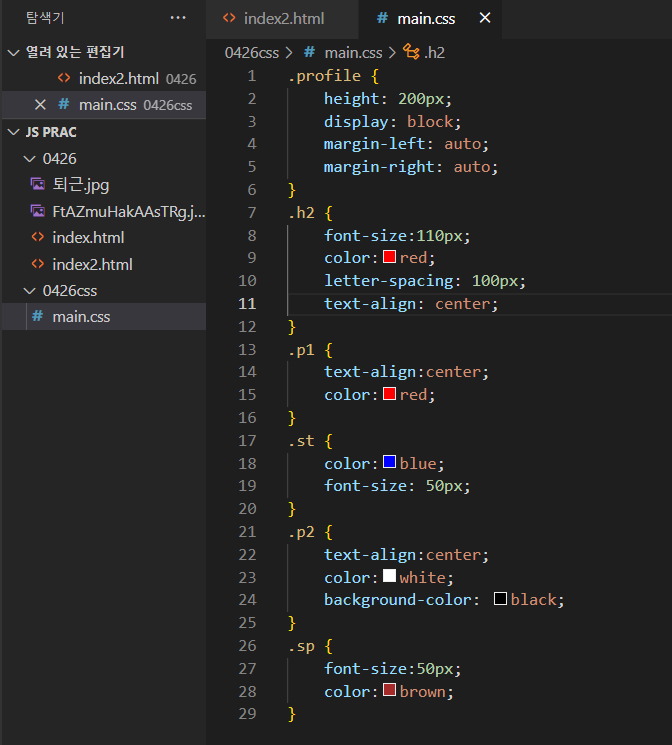
Task: Open FtAZmuHakAAsTRg image file
Action: pyautogui.click(x=104, y=211)
